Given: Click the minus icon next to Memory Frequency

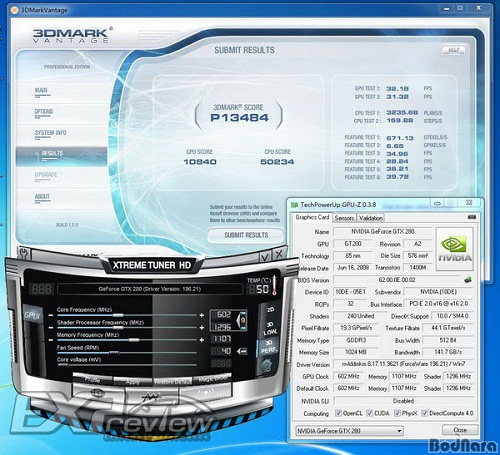Looking at the screenshot, I should tap(51, 340).
